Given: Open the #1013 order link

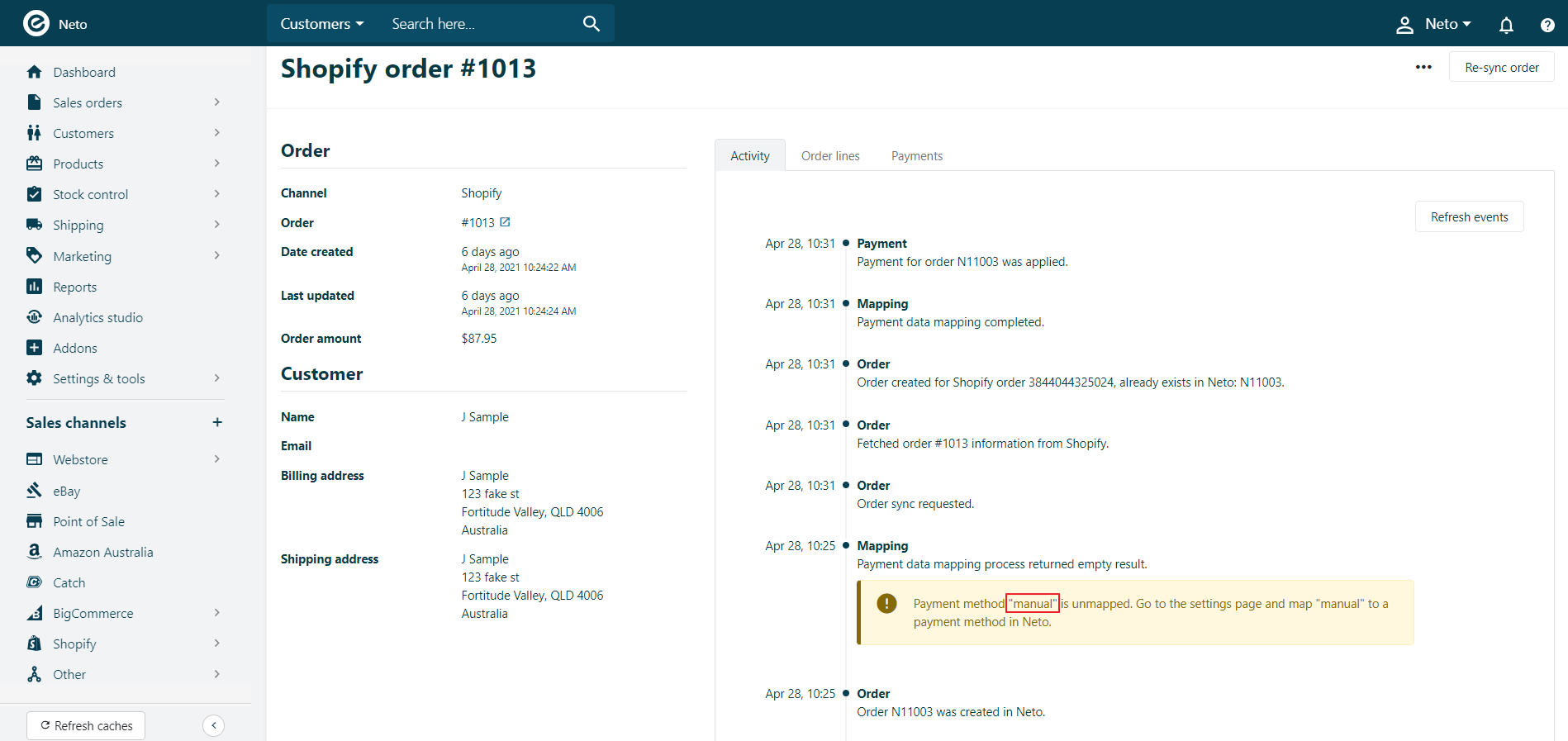Looking at the screenshot, I should (478, 223).
